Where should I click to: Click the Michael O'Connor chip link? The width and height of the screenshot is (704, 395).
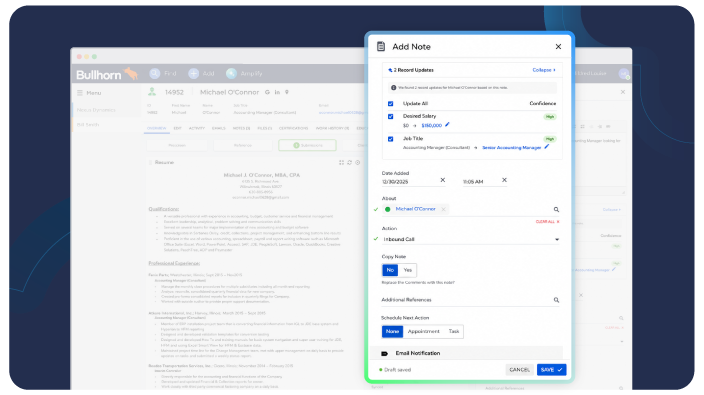click(x=415, y=209)
